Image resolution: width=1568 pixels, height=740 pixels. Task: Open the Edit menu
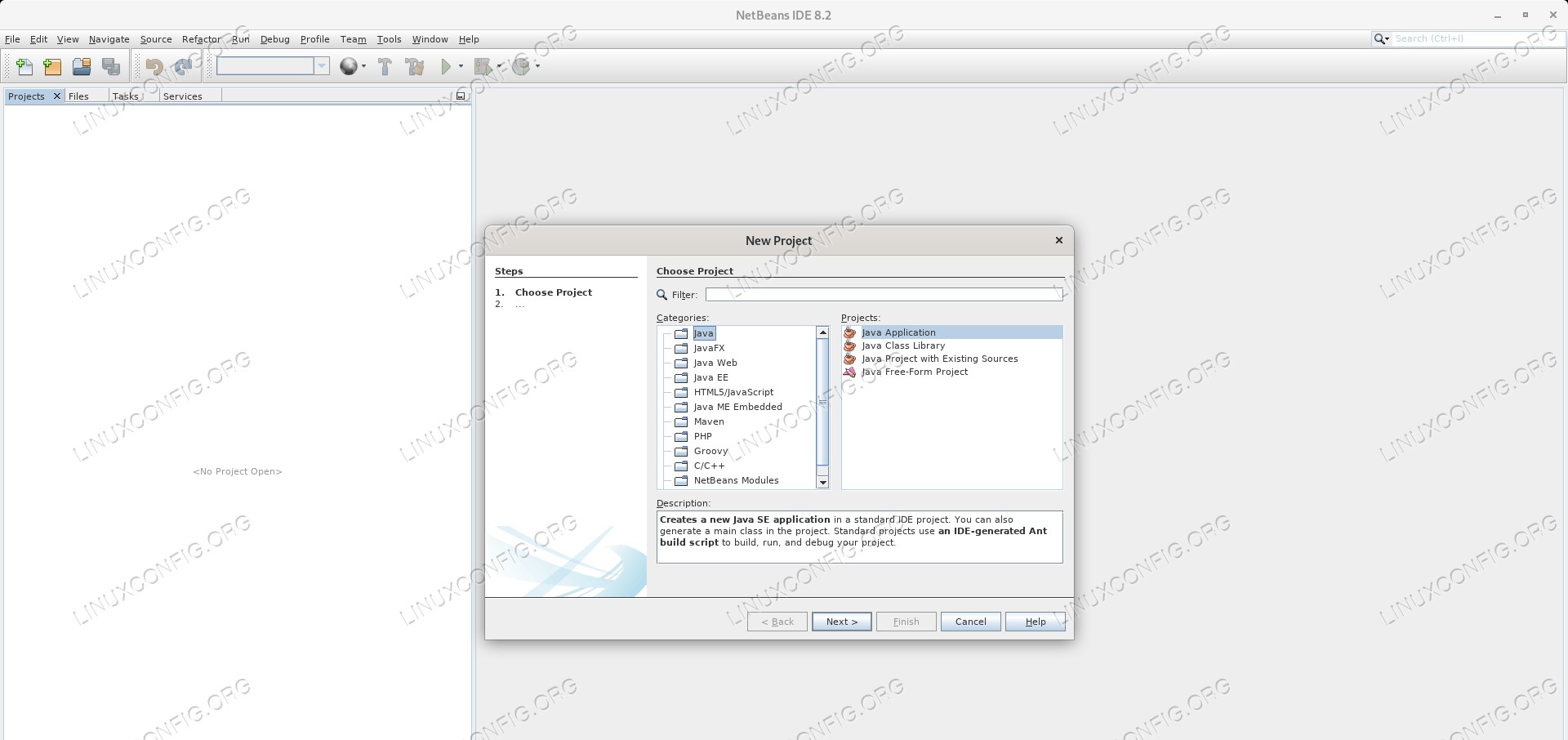(x=39, y=39)
